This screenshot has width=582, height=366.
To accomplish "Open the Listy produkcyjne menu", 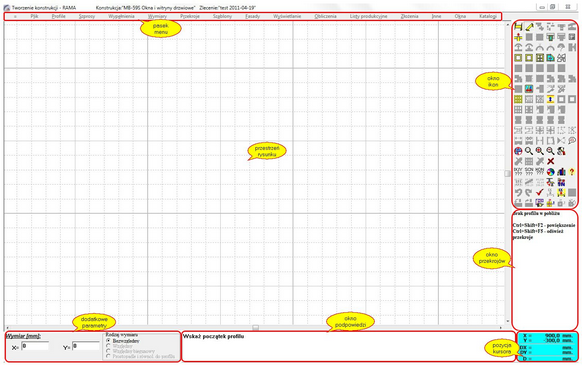I will click(368, 16).
